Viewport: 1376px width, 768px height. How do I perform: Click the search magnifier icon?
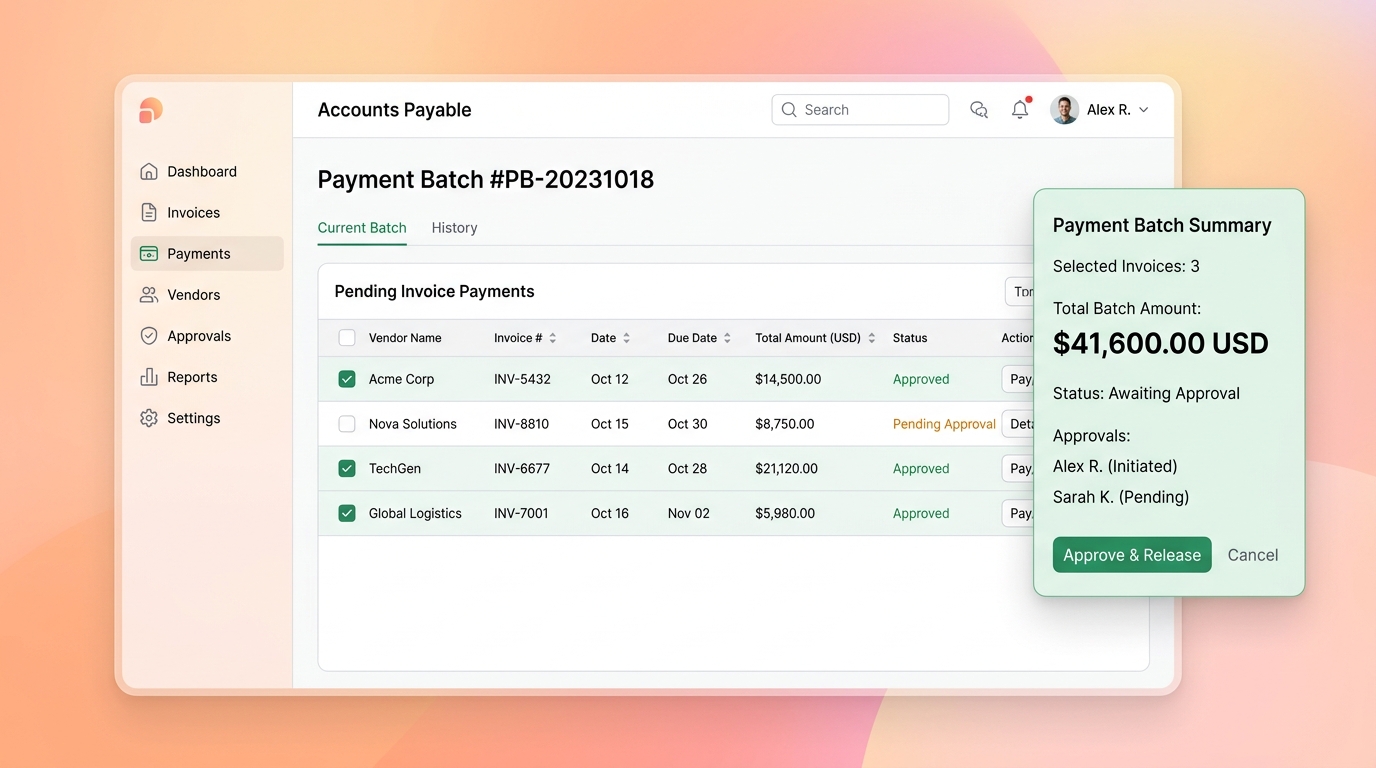789,110
